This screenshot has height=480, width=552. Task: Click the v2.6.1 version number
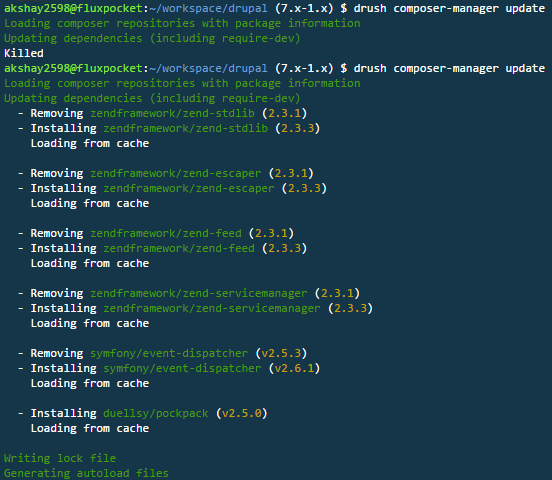(x=294, y=368)
